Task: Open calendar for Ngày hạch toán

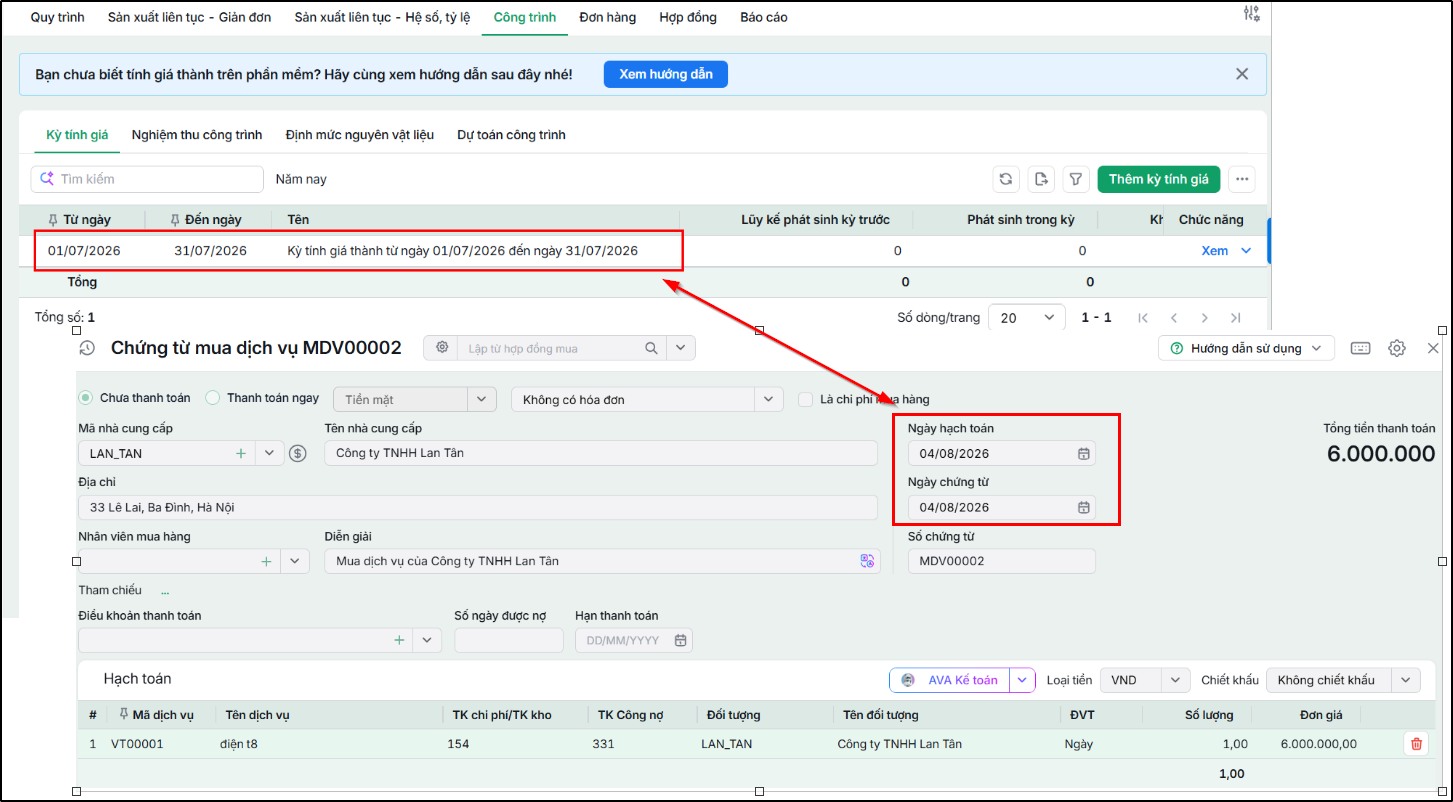Action: 1083,454
